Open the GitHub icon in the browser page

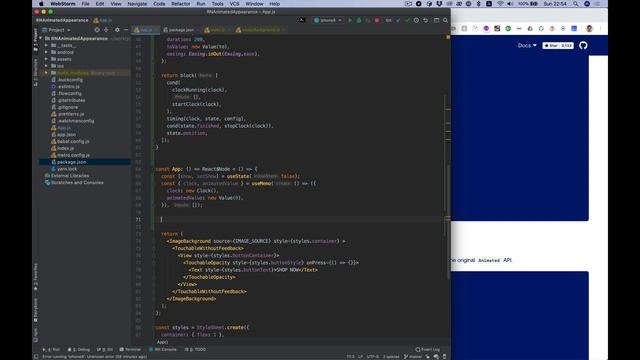[x=583, y=45]
